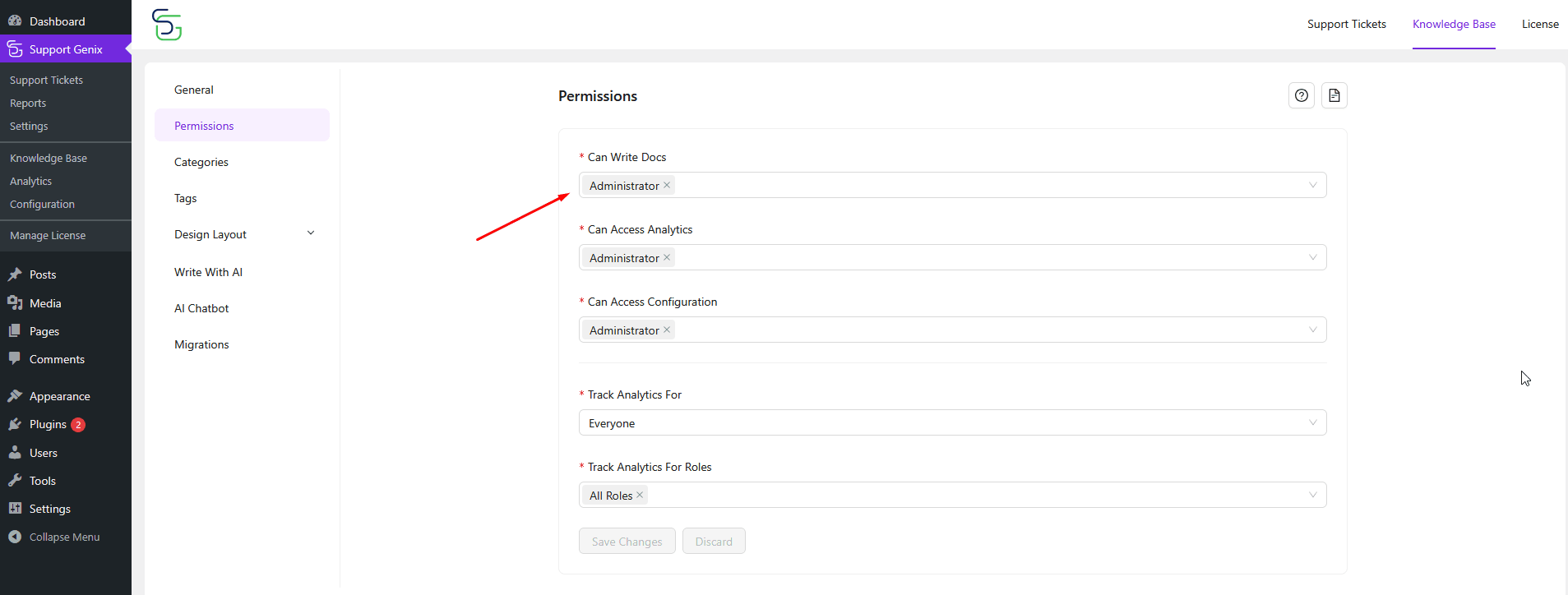Open Reports in the sidebar submenu
Viewport: 1568px width, 595px height.
click(28, 103)
